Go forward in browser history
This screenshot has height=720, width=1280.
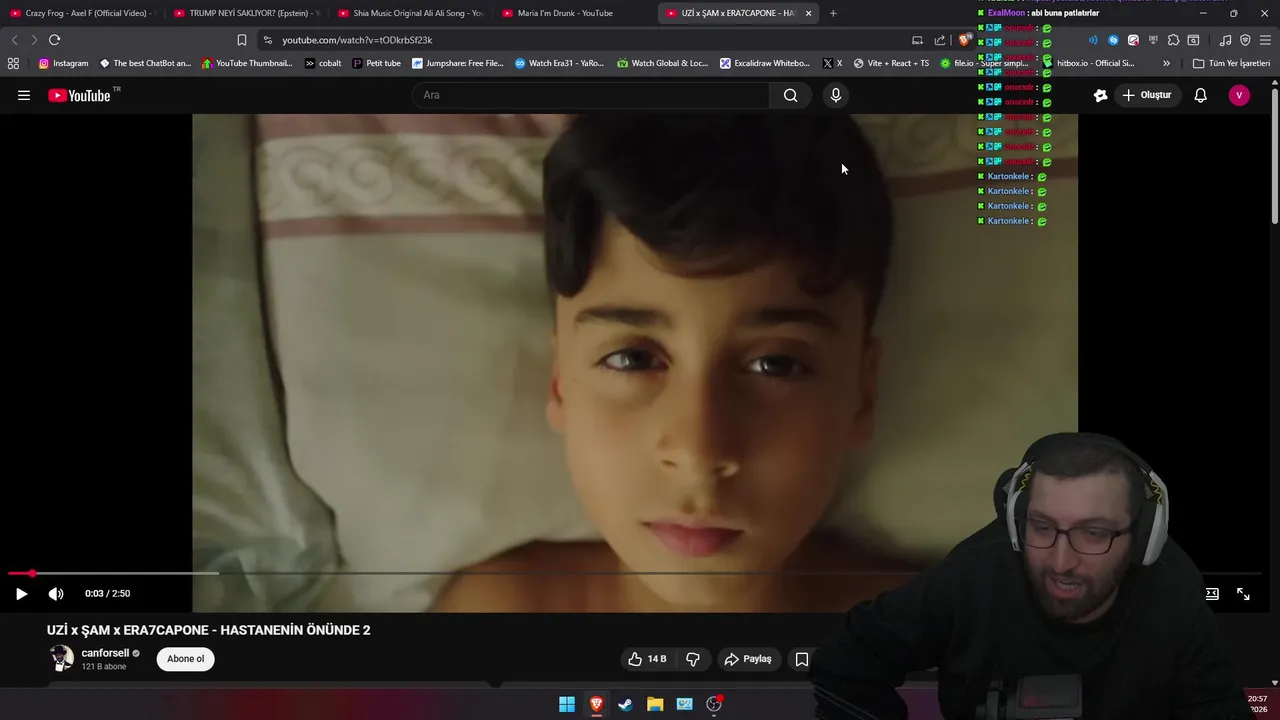tap(34, 40)
